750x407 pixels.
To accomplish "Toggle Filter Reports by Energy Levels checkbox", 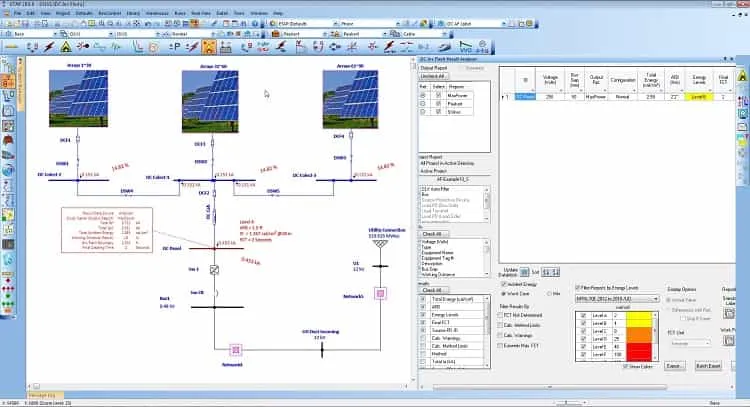I will [578, 288].
